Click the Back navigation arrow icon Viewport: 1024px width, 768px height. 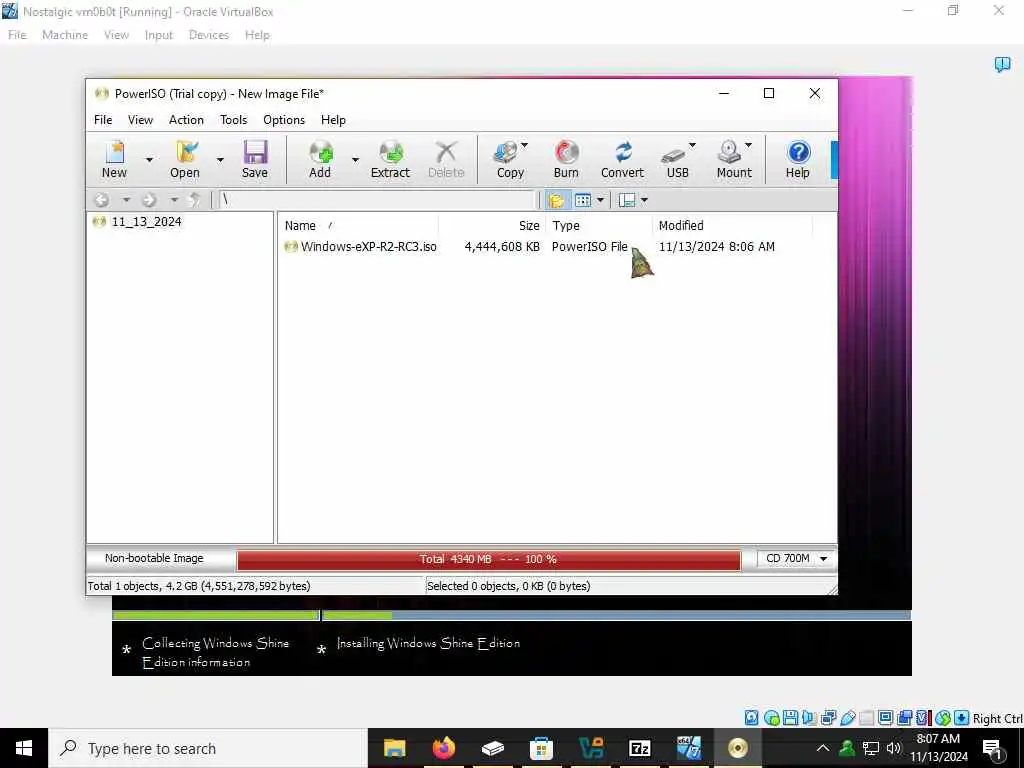click(x=102, y=200)
